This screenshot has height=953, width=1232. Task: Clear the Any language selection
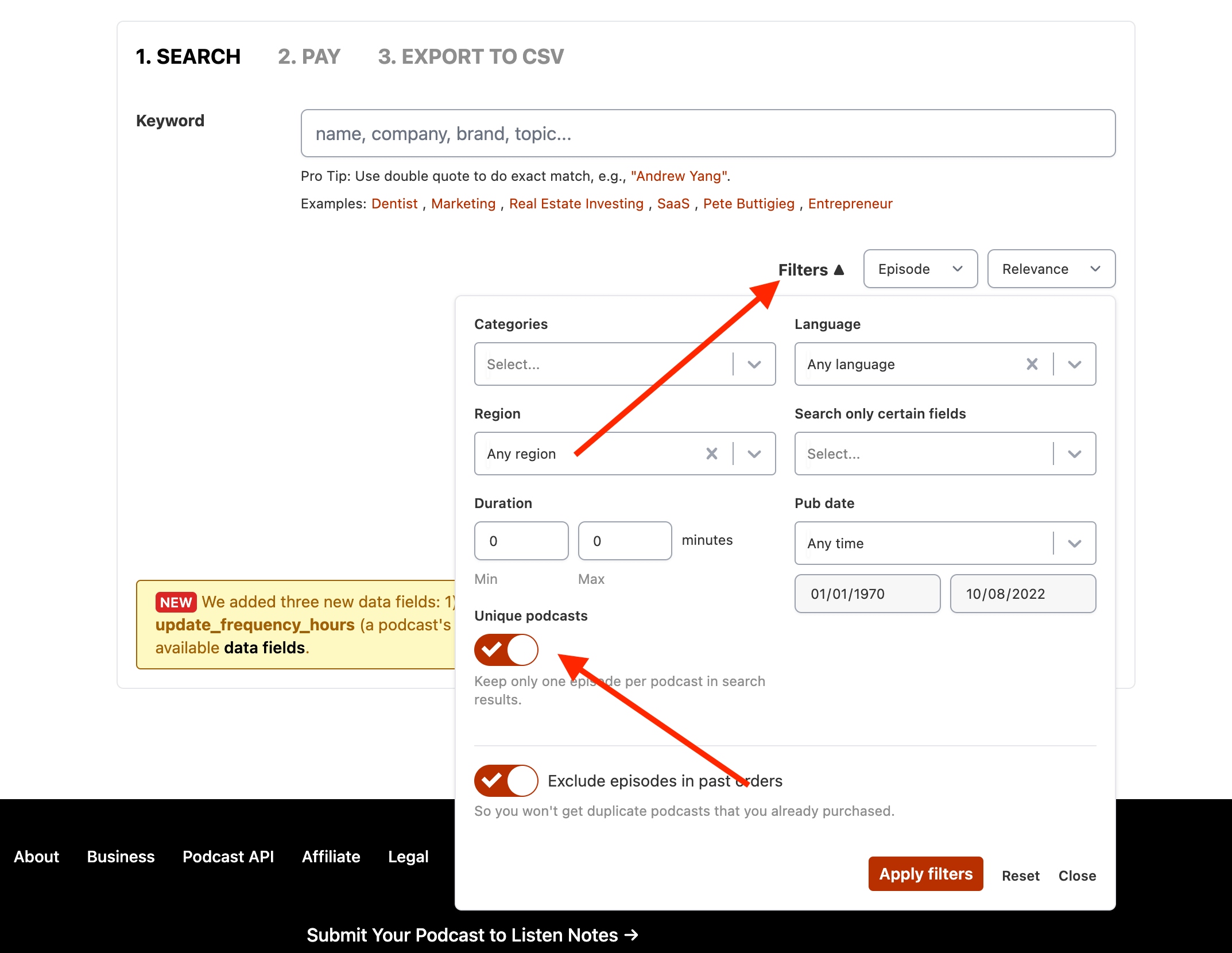point(1032,364)
